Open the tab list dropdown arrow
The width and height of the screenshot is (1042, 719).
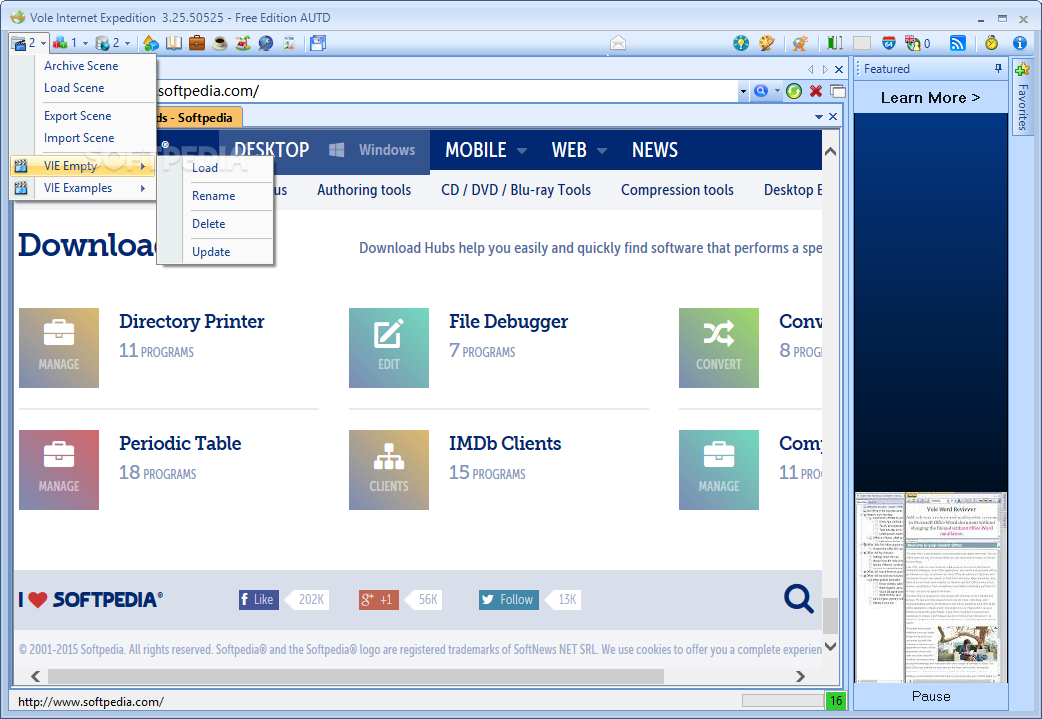819,117
